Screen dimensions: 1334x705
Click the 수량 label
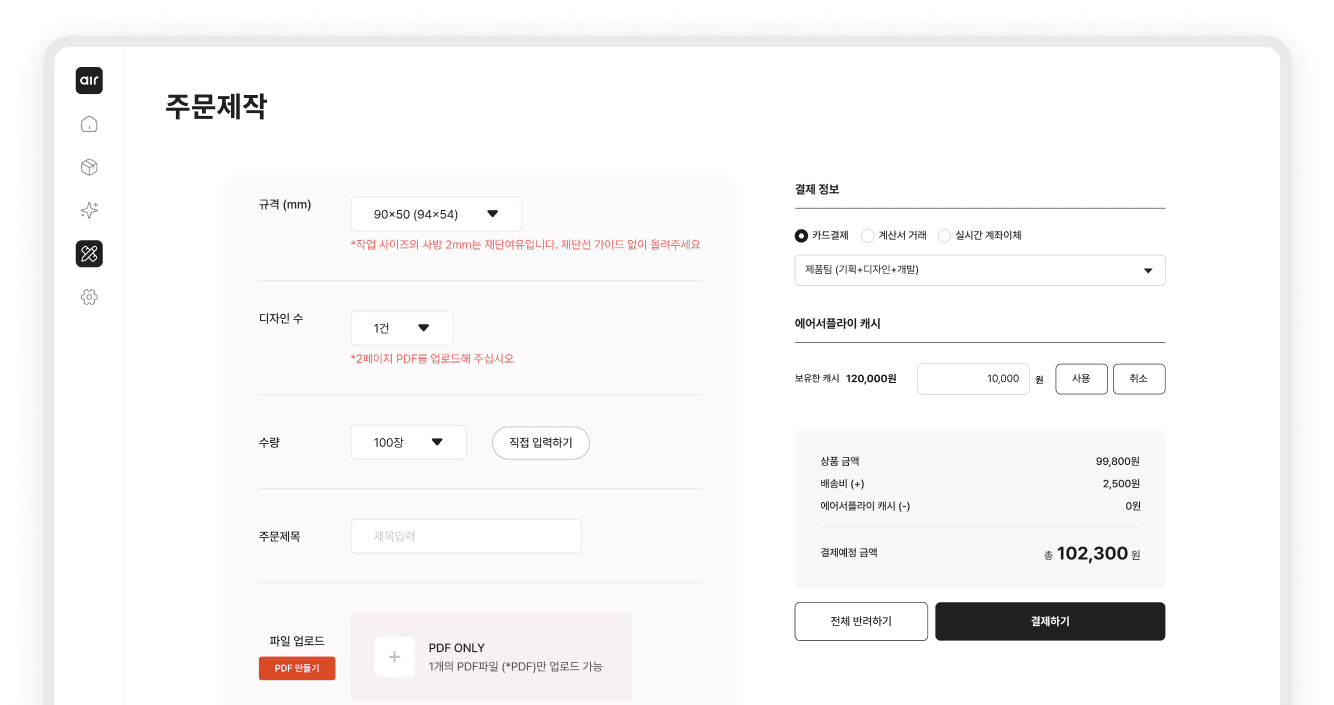(269, 442)
